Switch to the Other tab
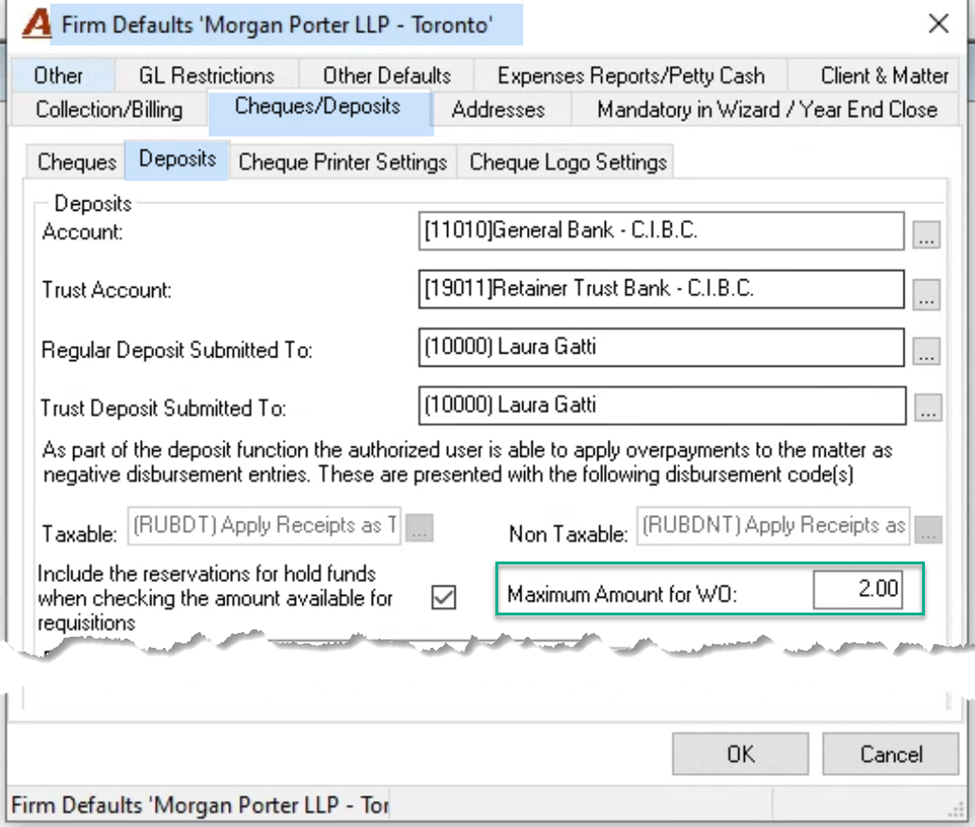The image size is (975, 827). [x=58, y=75]
